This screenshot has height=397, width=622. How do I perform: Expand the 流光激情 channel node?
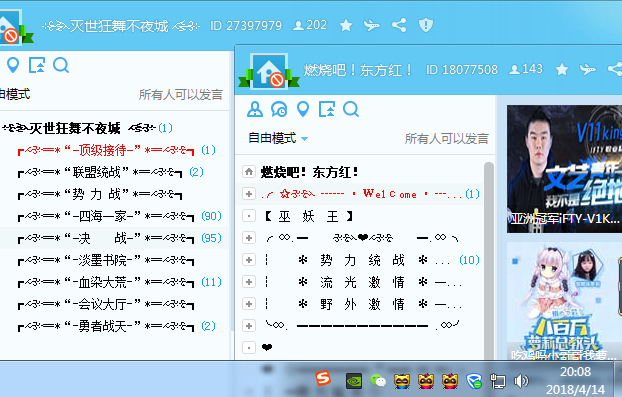pyautogui.click(x=249, y=282)
